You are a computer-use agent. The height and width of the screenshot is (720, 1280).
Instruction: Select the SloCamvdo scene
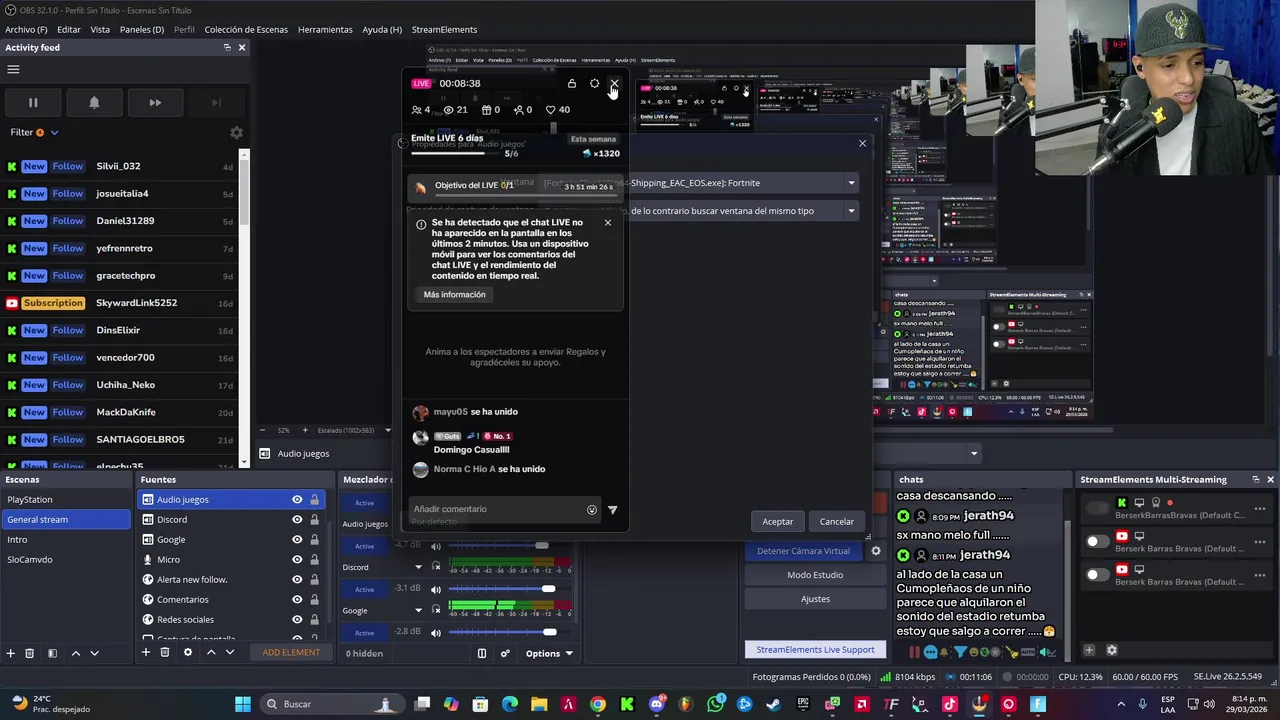click(66, 559)
